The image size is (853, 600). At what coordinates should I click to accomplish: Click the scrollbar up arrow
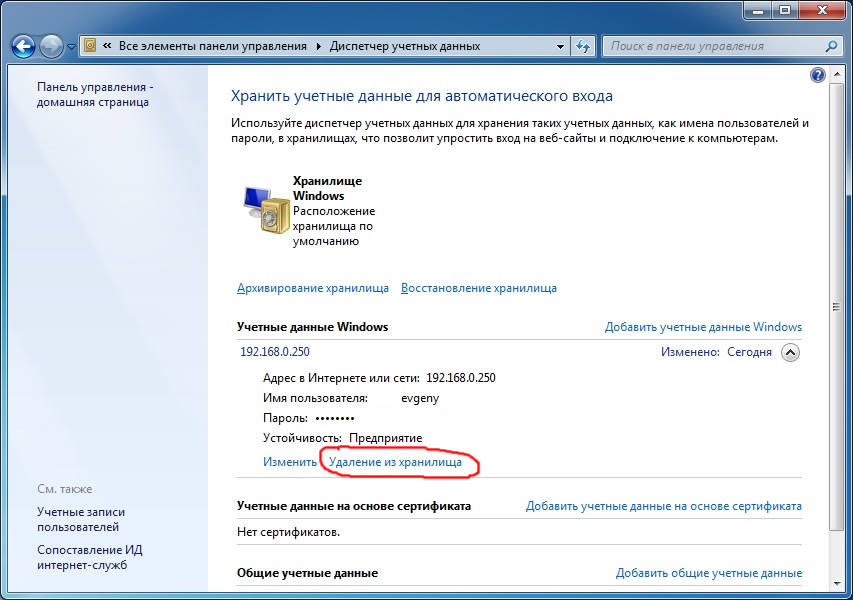coord(836,73)
